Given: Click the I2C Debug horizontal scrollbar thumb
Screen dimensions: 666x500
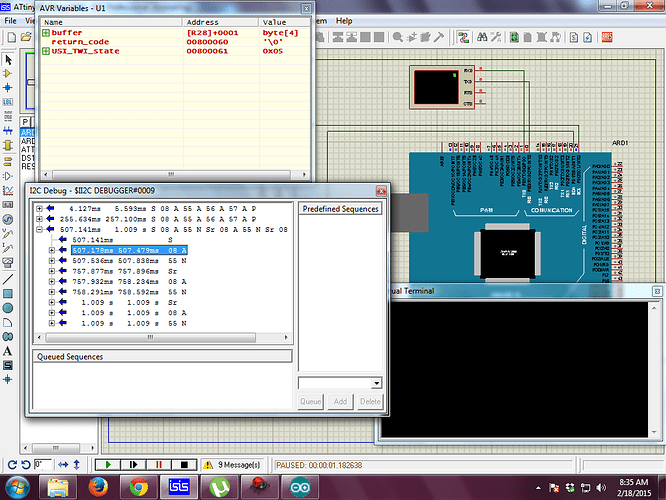Looking at the screenshot, I should pyautogui.click(x=150, y=337).
